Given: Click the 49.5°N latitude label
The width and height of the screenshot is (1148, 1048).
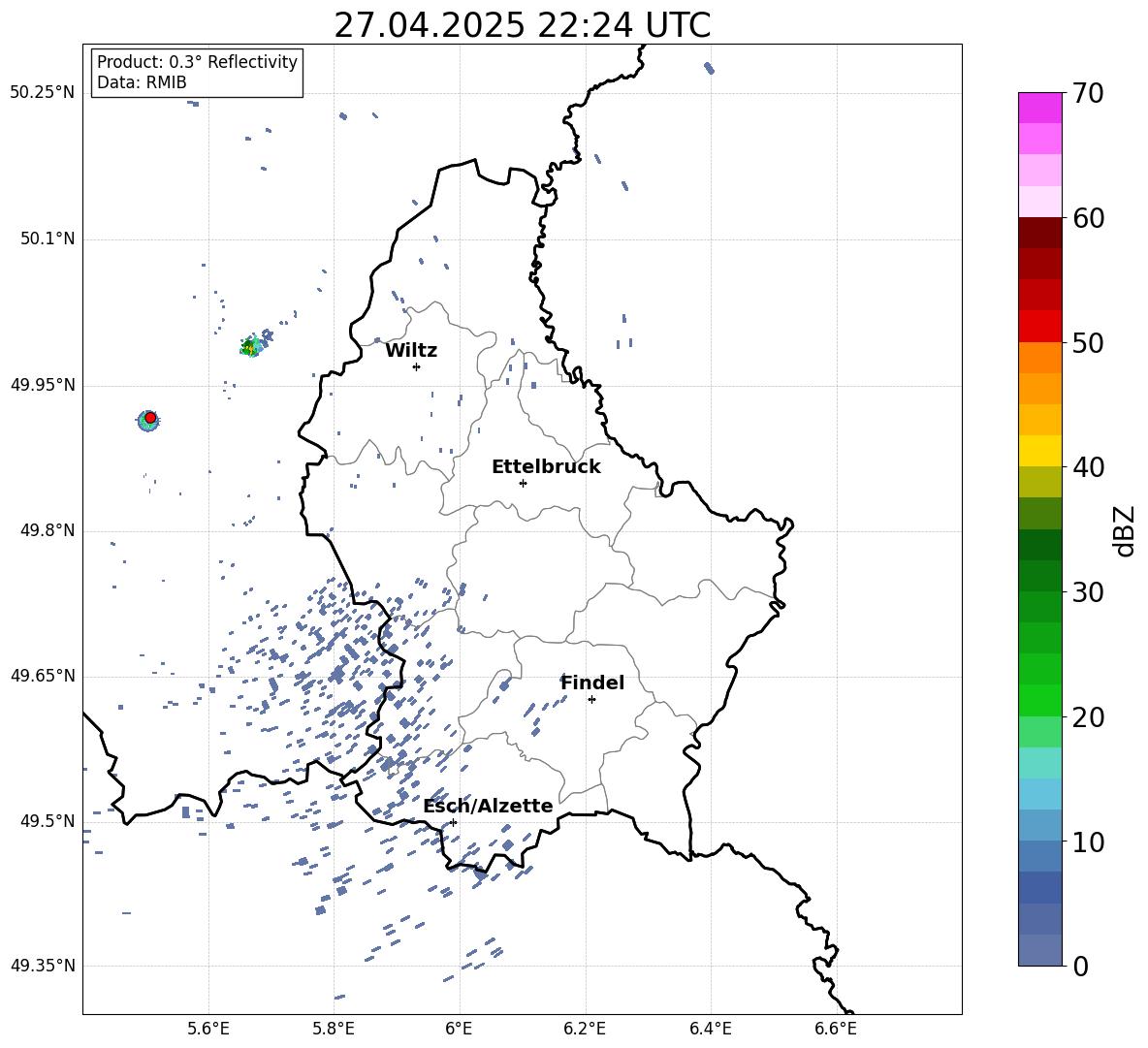Looking at the screenshot, I should tap(48, 821).
